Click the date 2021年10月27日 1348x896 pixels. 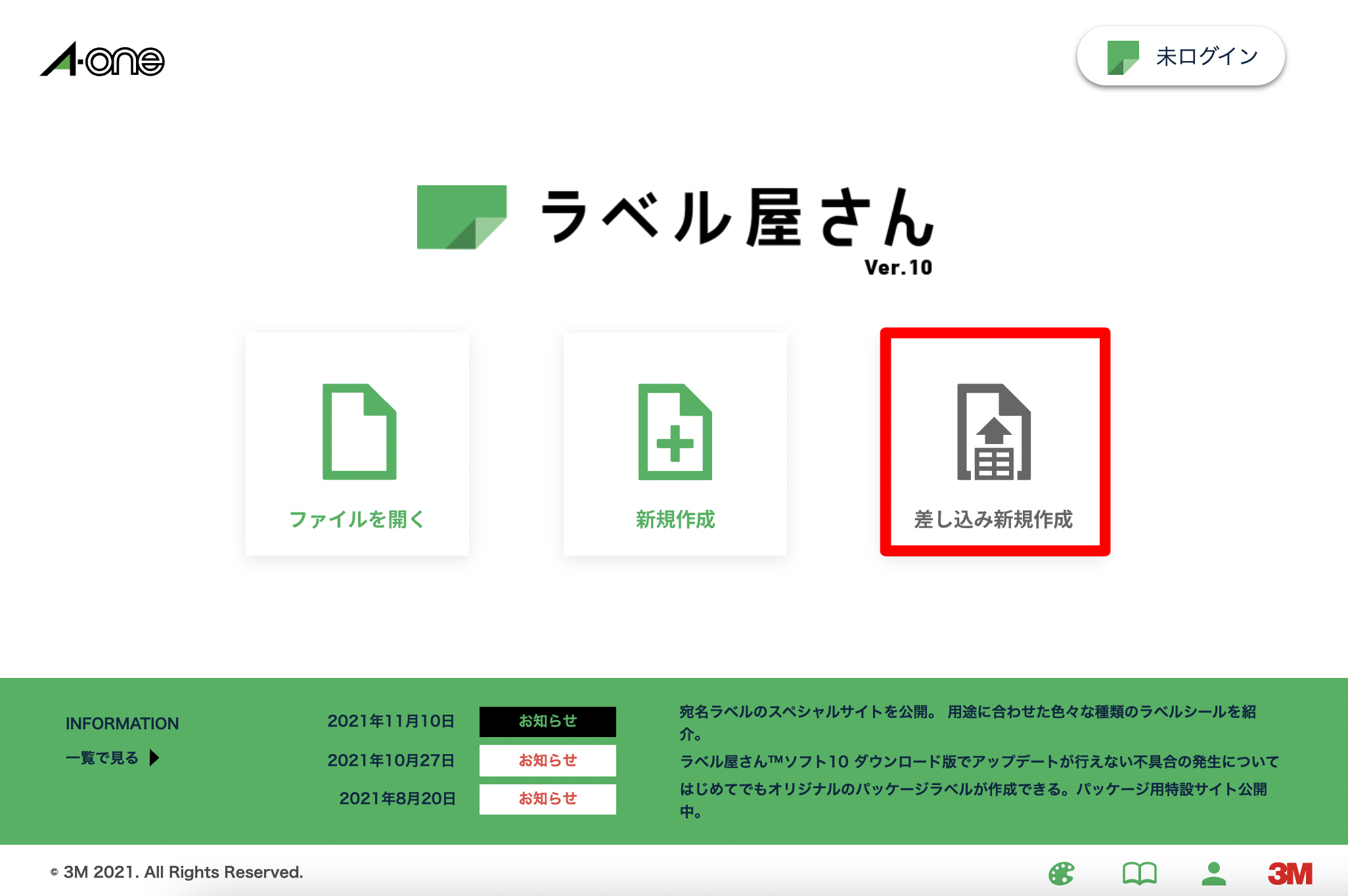coord(391,761)
